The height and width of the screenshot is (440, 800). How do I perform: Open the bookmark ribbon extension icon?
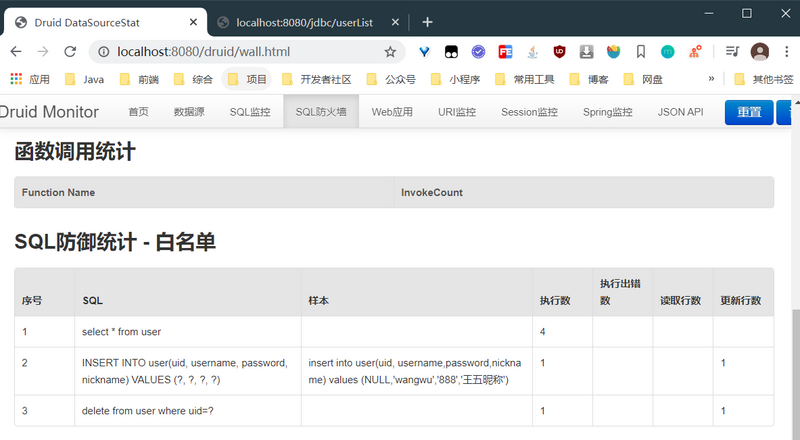pos(641,52)
